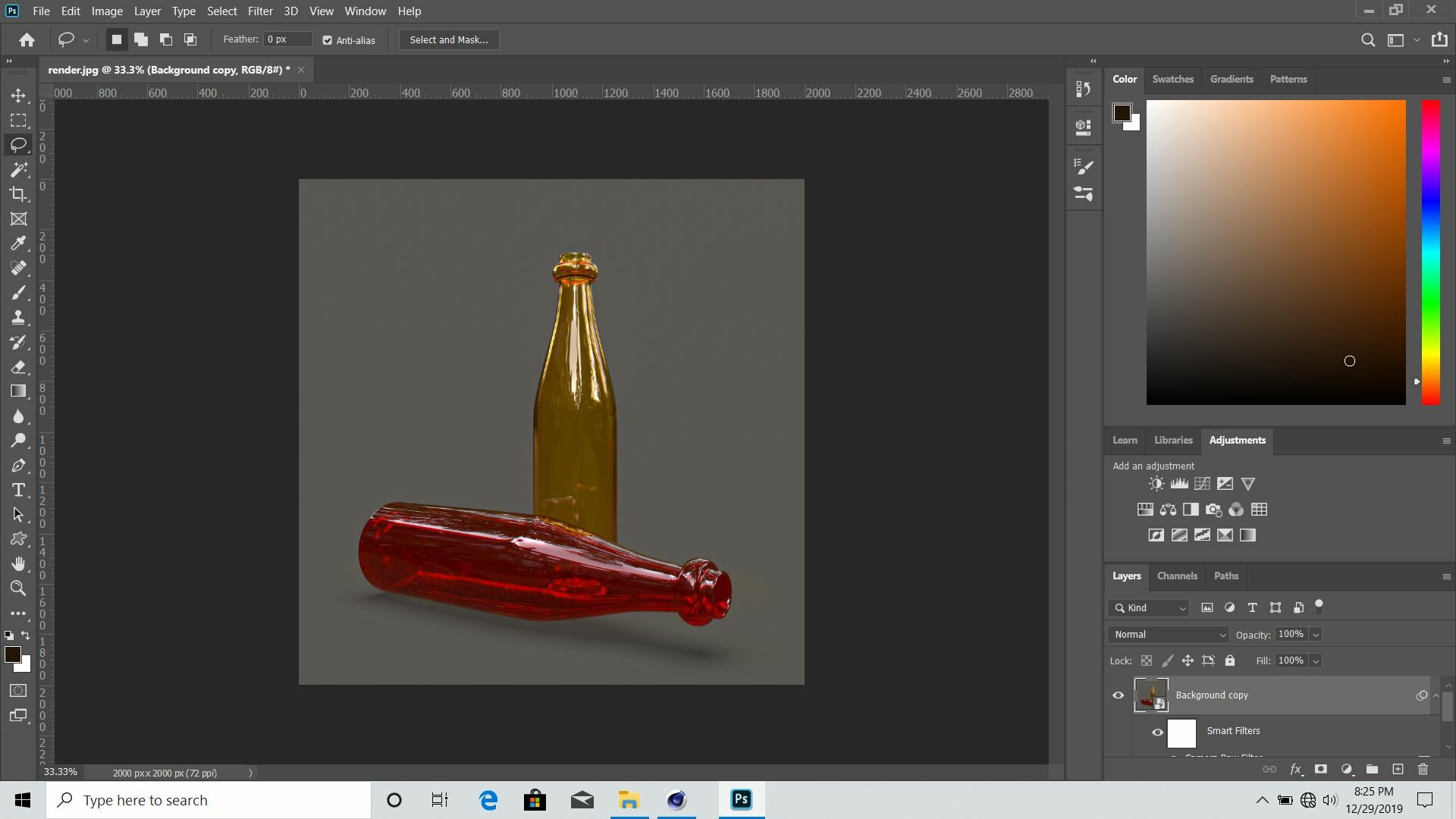Toggle lock image pixels

point(1168,661)
